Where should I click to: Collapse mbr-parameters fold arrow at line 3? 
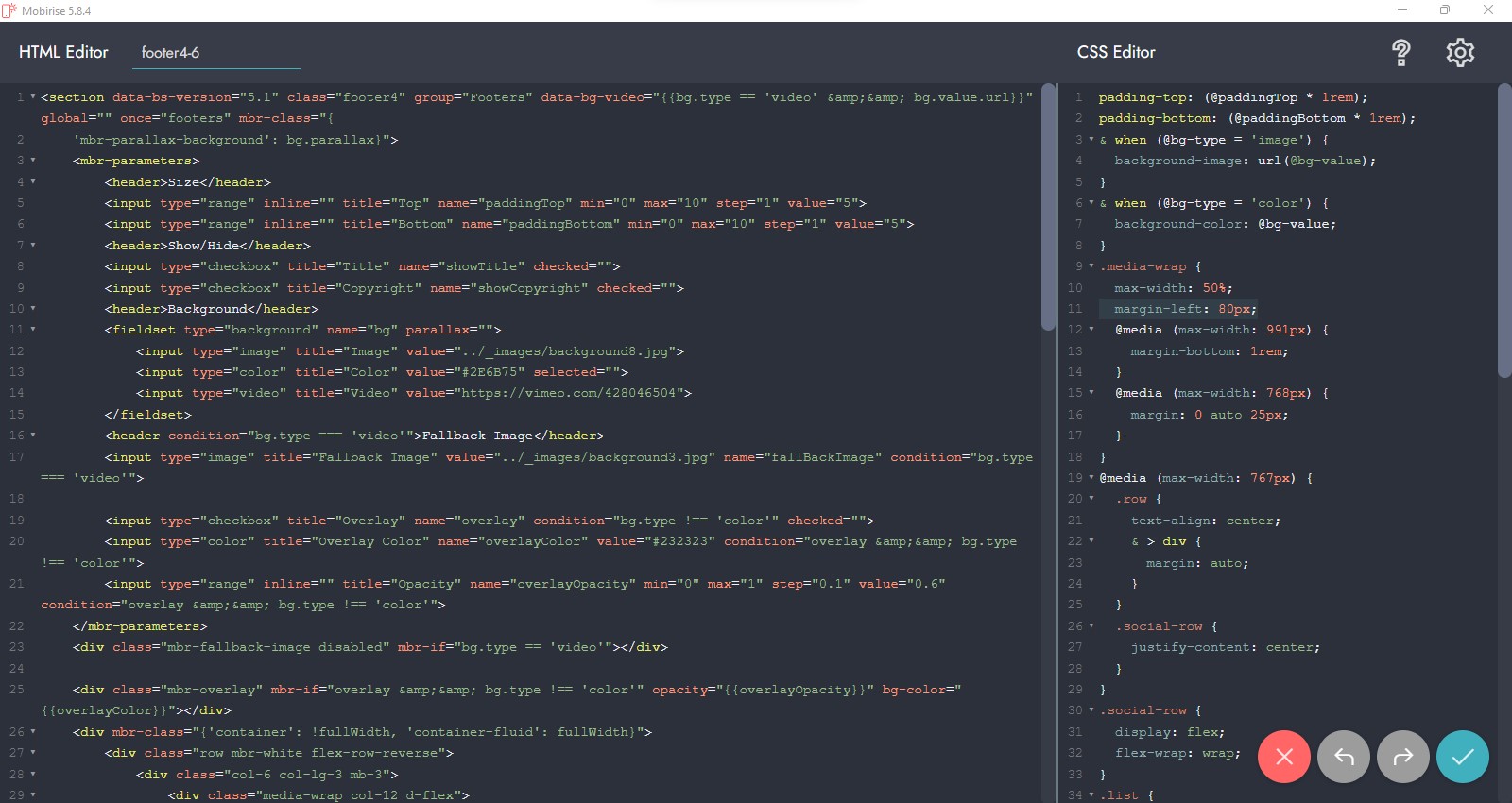[x=33, y=161]
